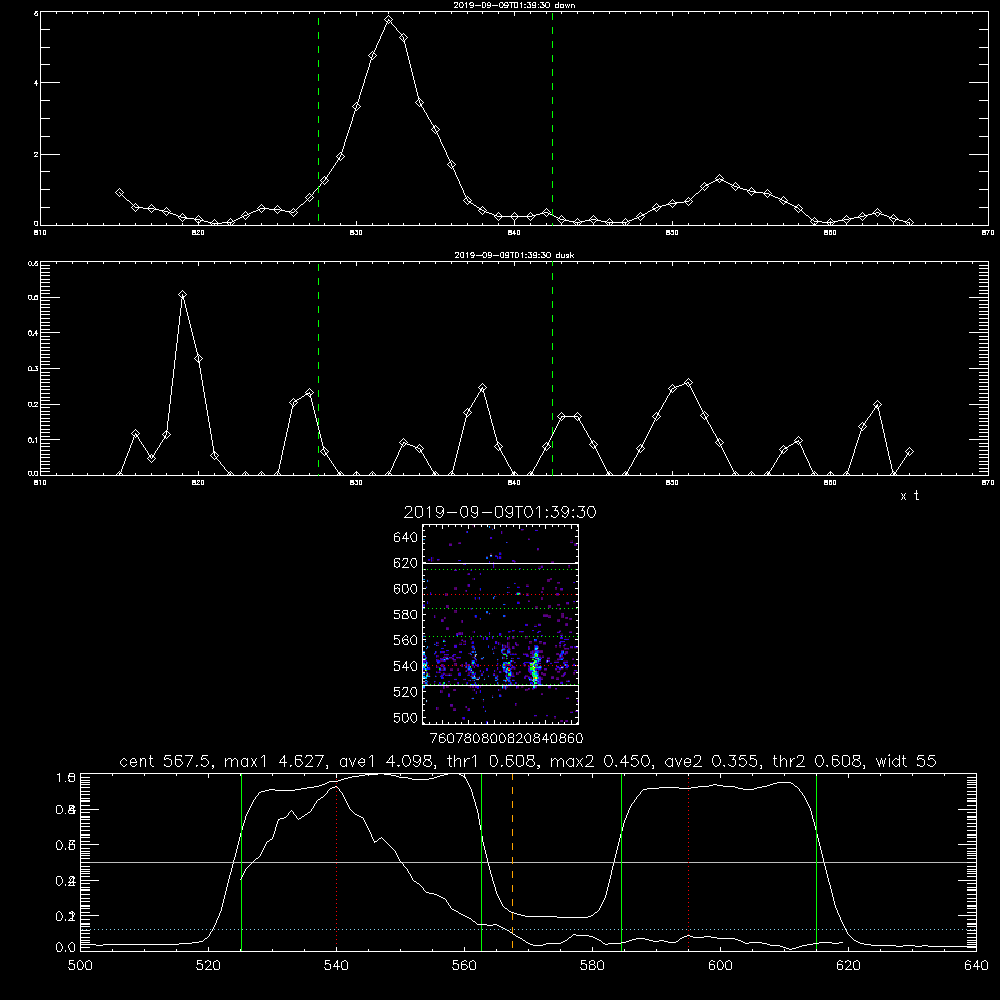Click the 'cent 567.5' value in the bottom title
The height and width of the screenshot is (1000, 1000).
pos(168,761)
